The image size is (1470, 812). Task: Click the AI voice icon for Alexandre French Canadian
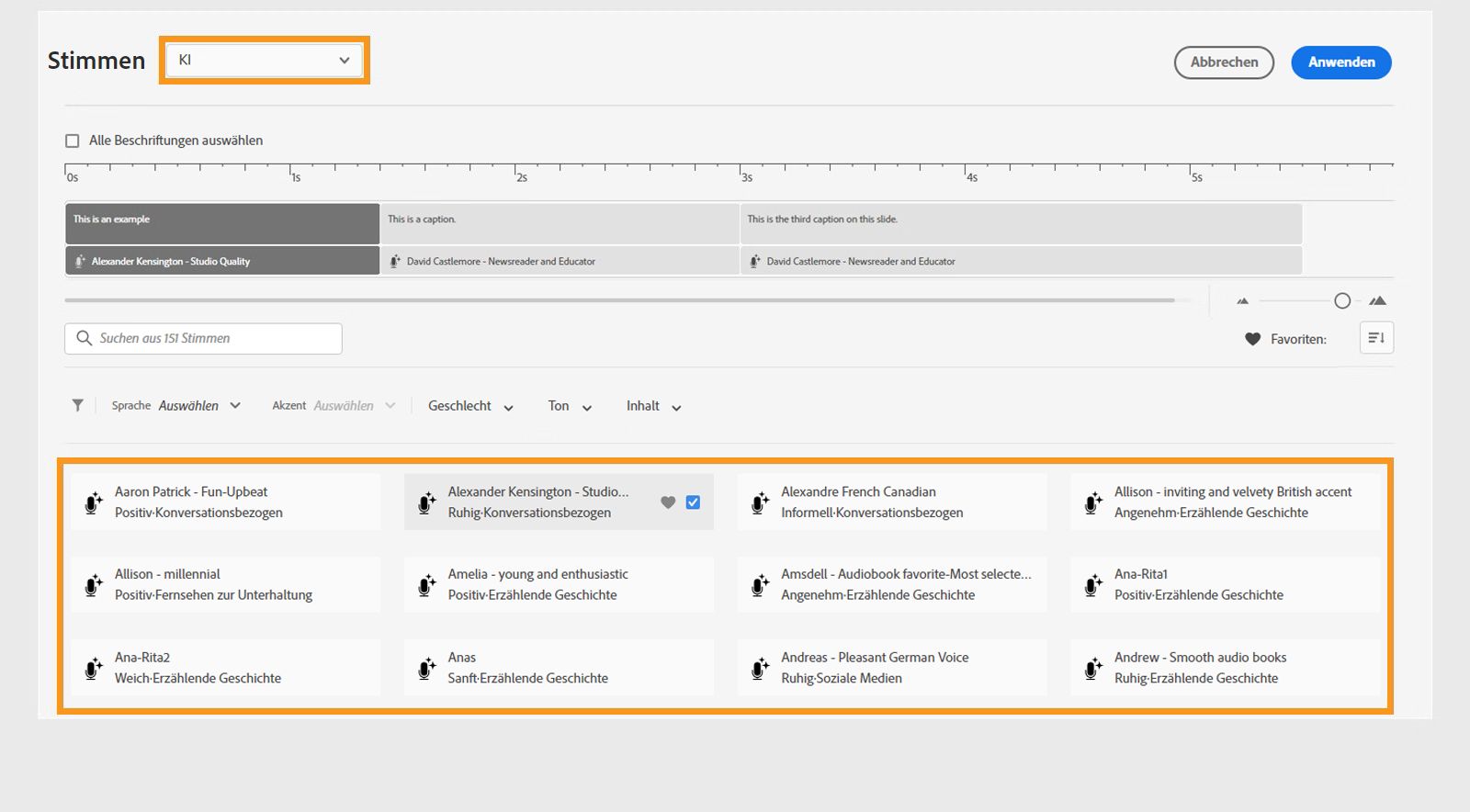click(761, 502)
